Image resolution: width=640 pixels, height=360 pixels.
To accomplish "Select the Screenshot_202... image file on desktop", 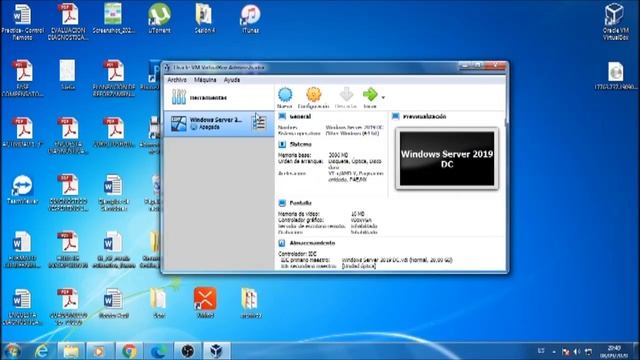I will click(x=113, y=18).
